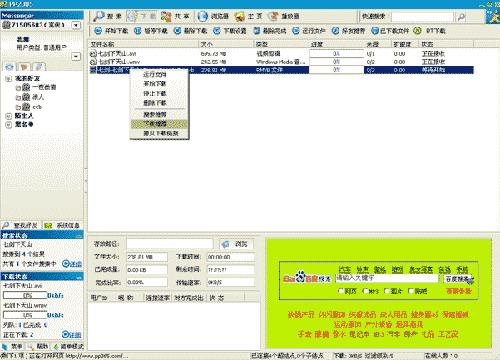The image size is (500, 360).
Task: Click 删除下载 delete download toolbar icon
Action: point(177,31)
